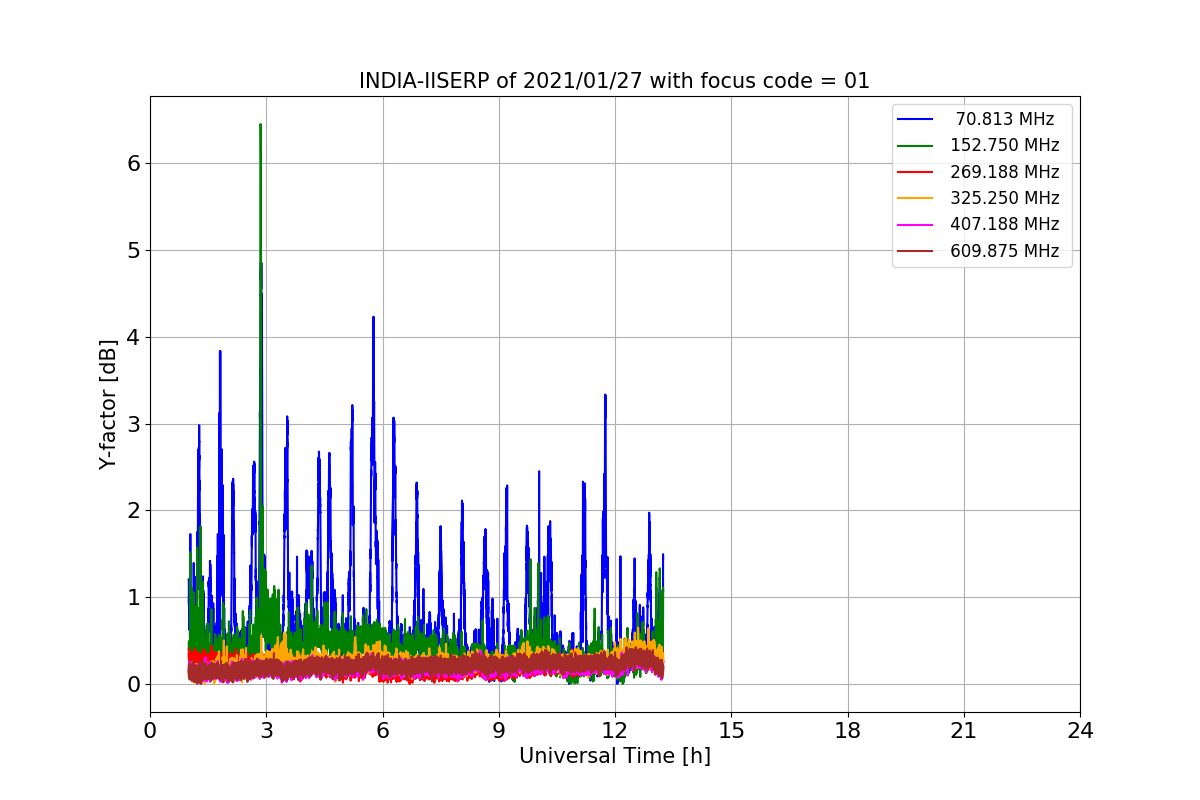This screenshot has height=800, width=1200.
Task: Click the 'Universal Time [h]' x-axis label
Action: 615,756
